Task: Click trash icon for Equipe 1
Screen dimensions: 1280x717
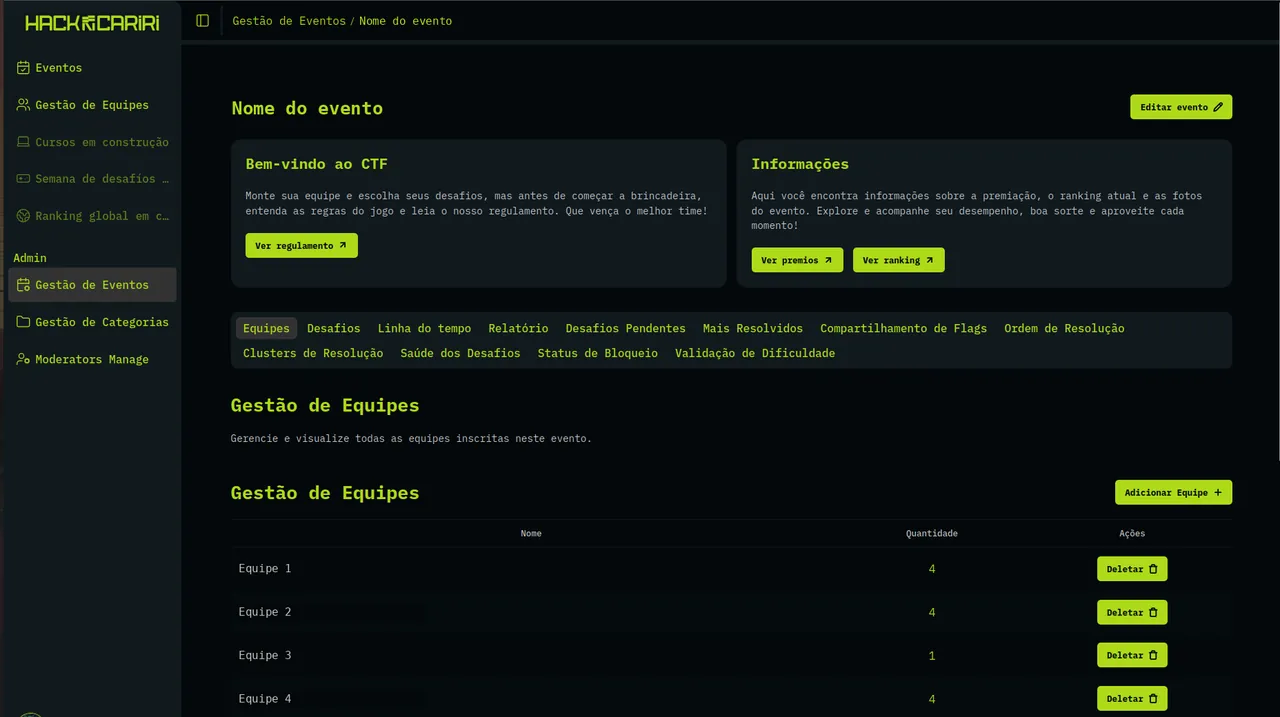Action: (x=1153, y=569)
